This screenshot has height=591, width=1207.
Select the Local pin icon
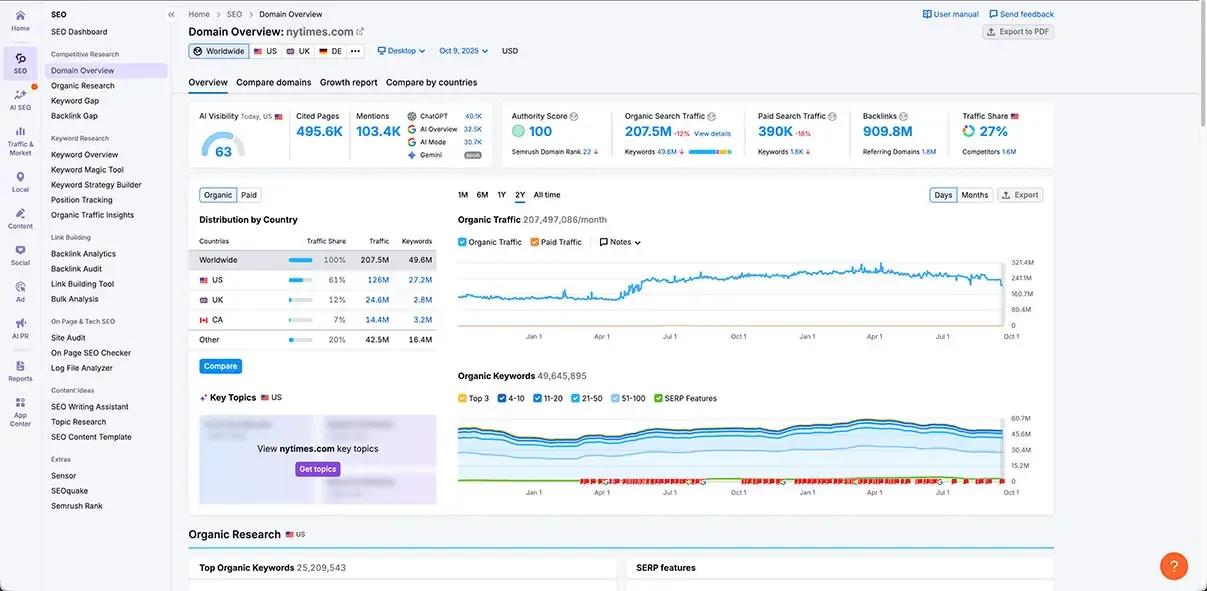pos(20,178)
